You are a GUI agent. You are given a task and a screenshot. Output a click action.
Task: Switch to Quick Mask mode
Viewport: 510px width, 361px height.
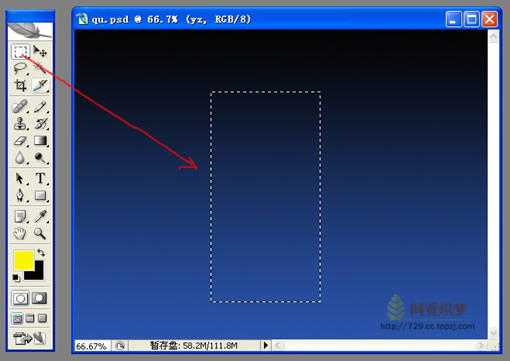[x=39, y=298]
